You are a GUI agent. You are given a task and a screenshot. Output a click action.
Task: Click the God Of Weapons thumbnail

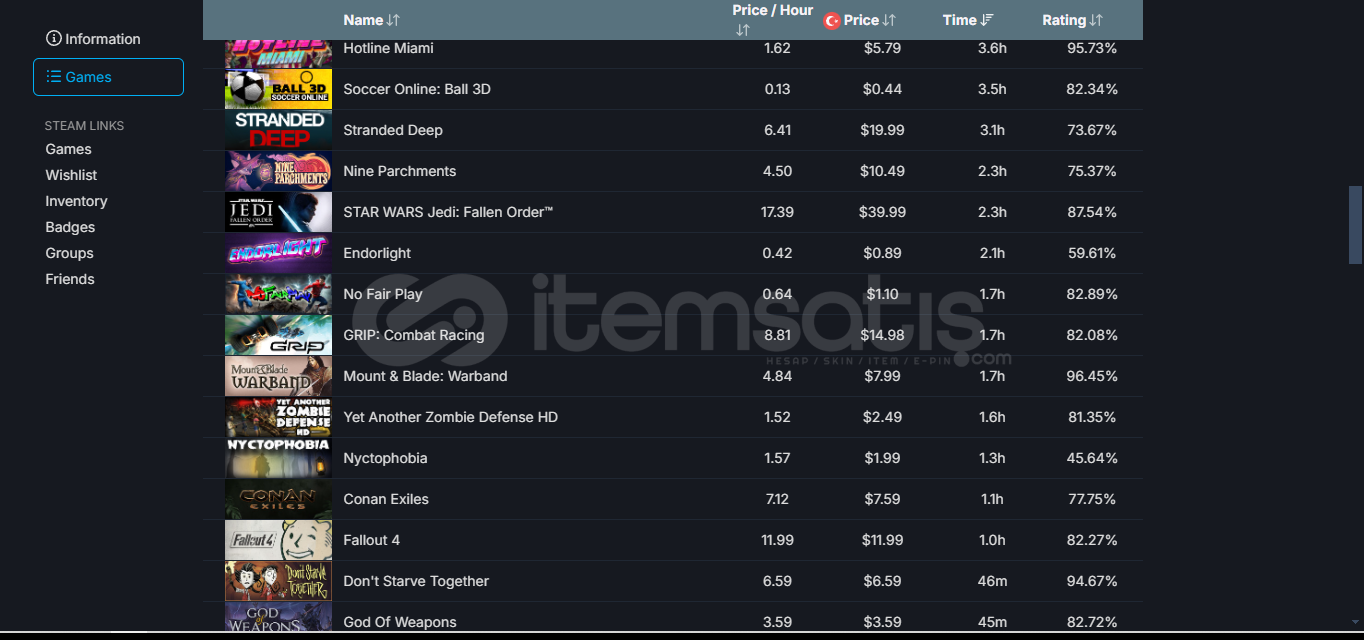pos(278,617)
